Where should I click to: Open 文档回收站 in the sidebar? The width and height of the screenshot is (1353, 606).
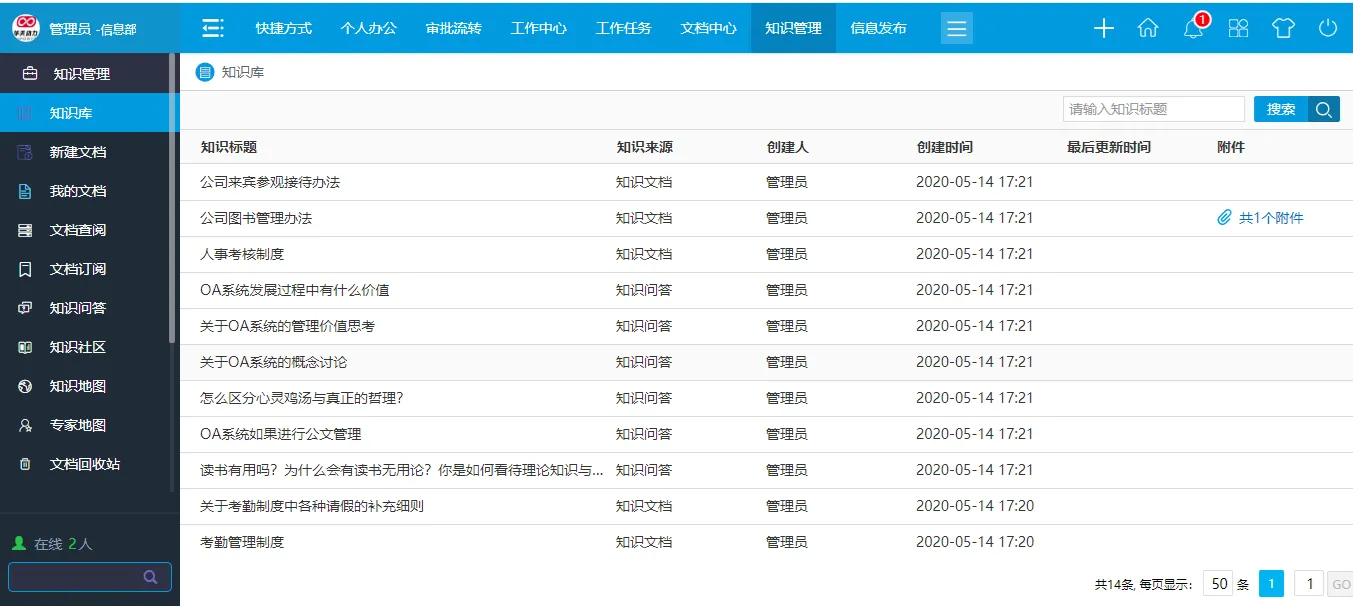(x=85, y=464)
